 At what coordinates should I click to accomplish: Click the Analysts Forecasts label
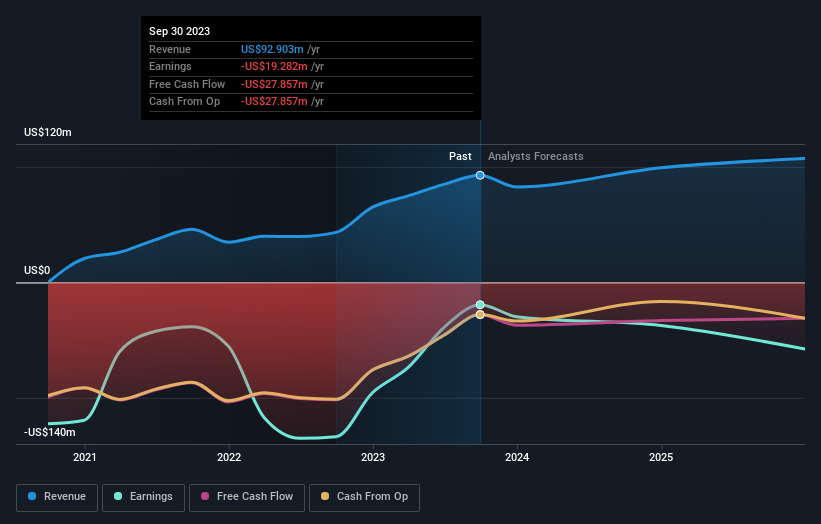536,157
